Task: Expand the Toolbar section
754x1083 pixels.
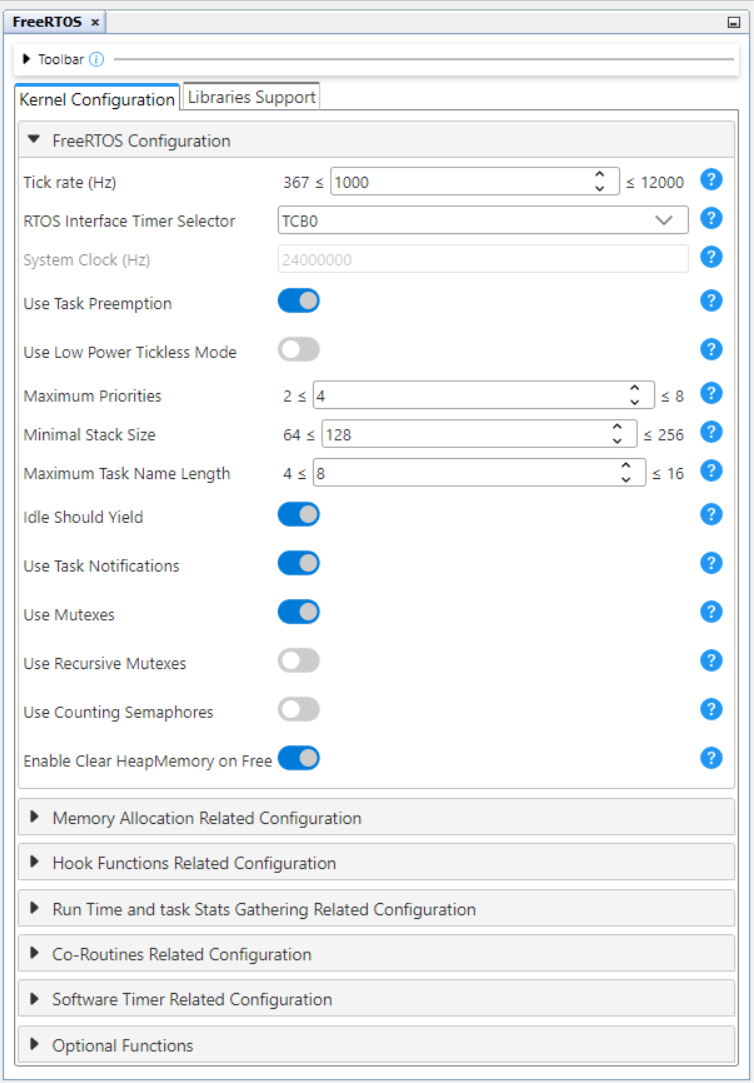Action: (27, 59)
